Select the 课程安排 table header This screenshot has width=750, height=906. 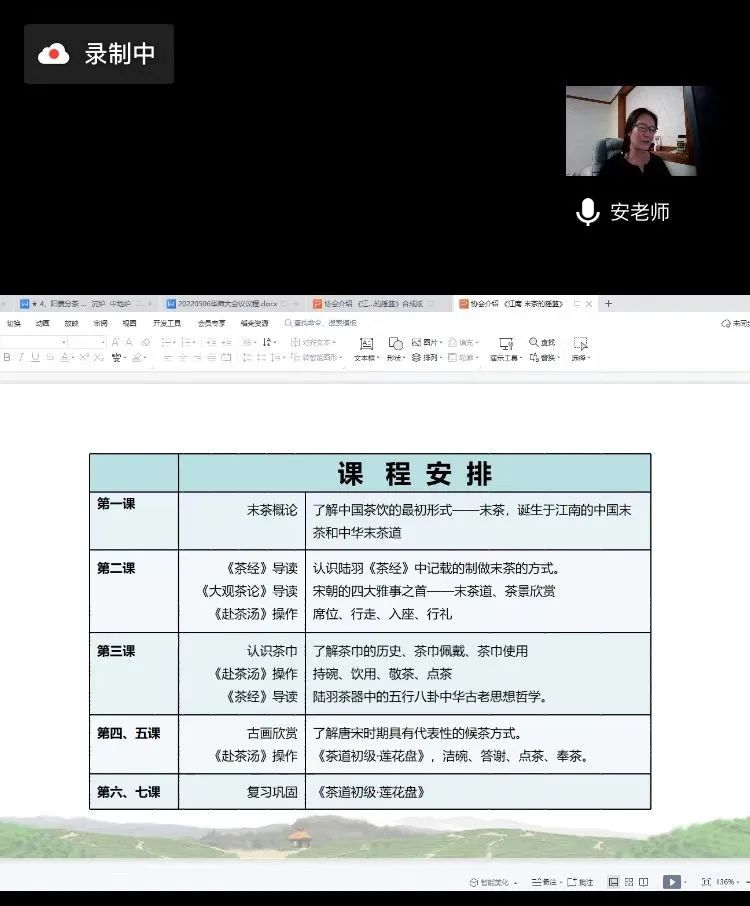(x=414, y=473)
